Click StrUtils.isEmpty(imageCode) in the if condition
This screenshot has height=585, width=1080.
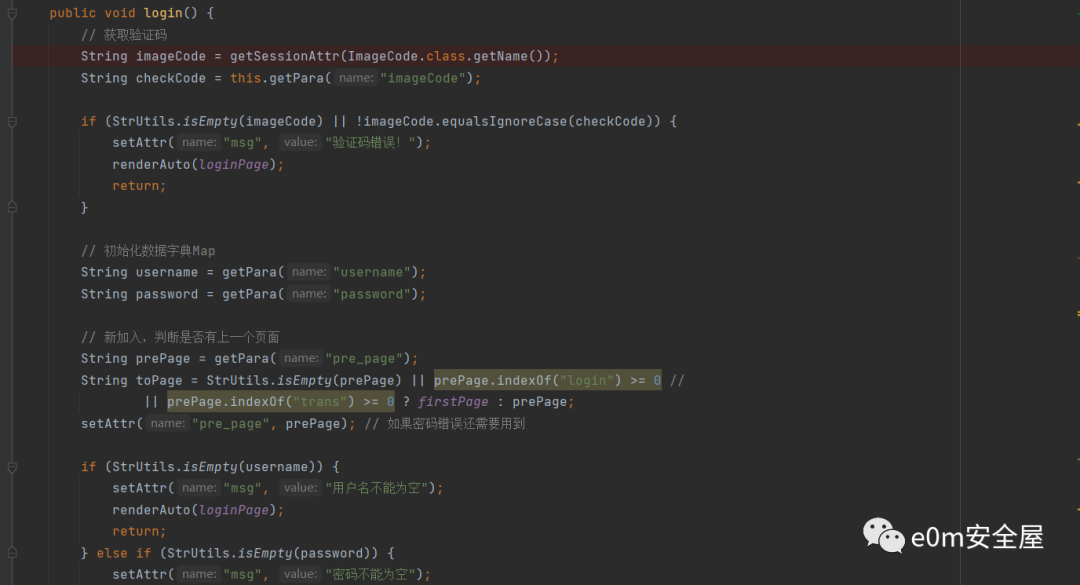tap(218, 121)
